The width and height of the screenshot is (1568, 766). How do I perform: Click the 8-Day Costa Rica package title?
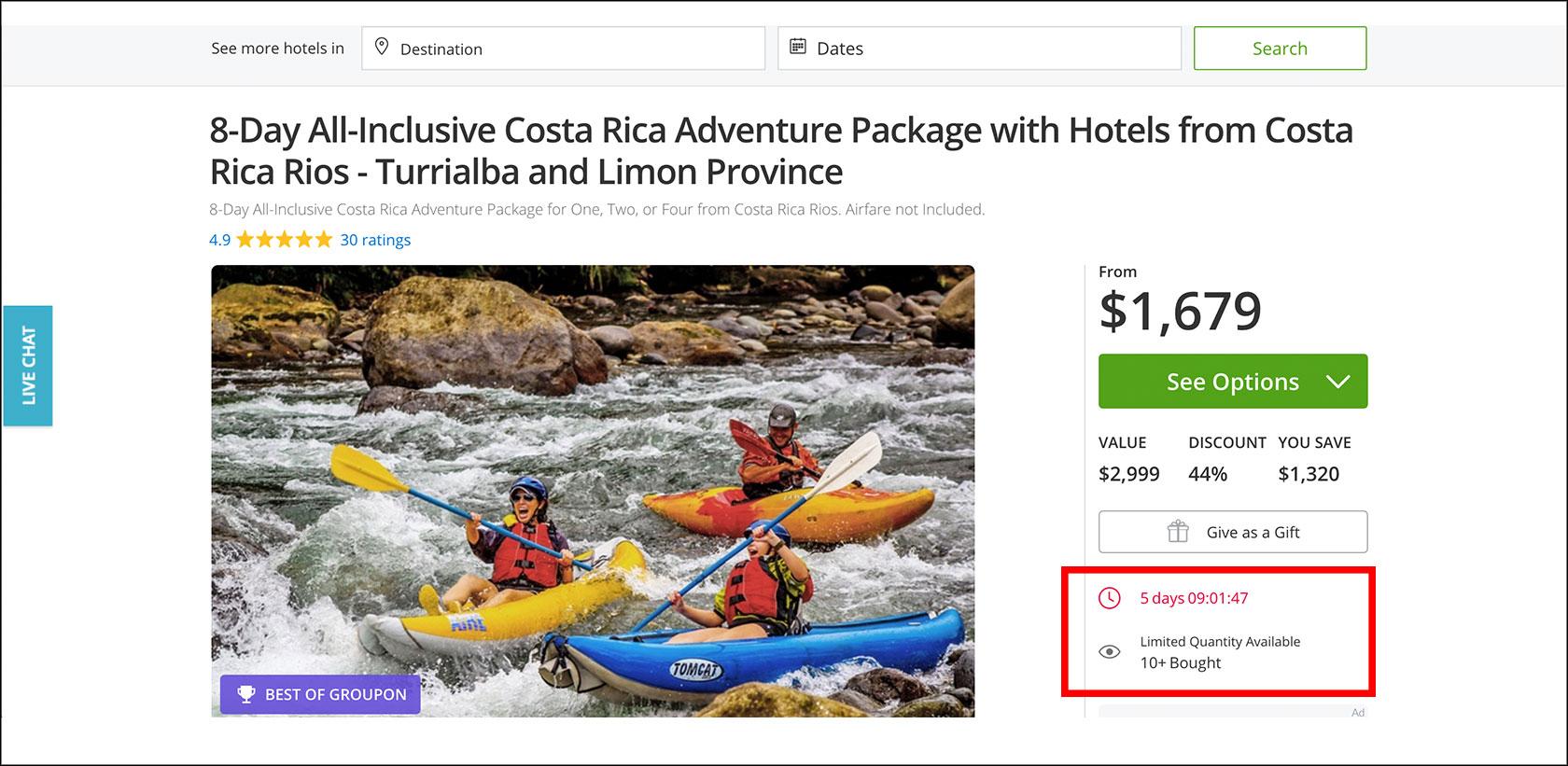coord(781,150)
